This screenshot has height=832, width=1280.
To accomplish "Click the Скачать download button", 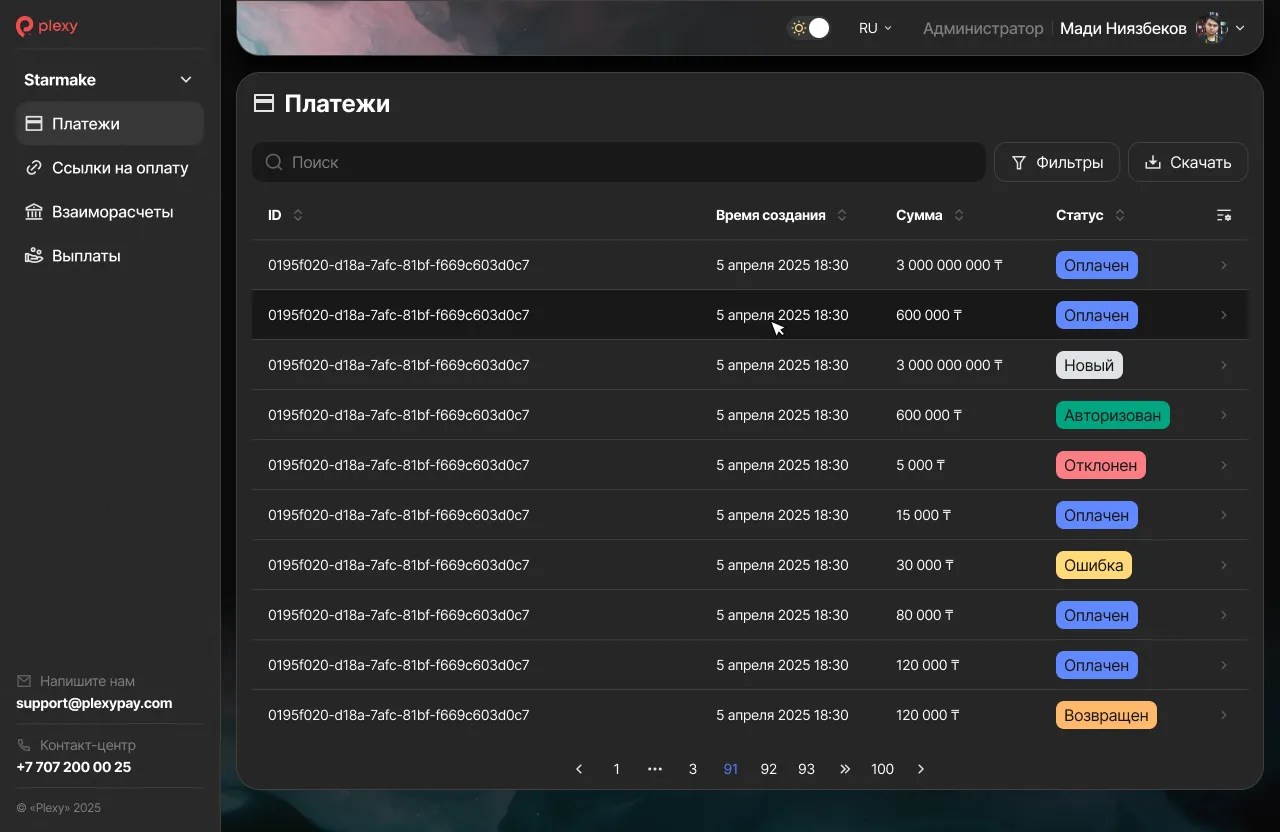I will (1187, 162).
